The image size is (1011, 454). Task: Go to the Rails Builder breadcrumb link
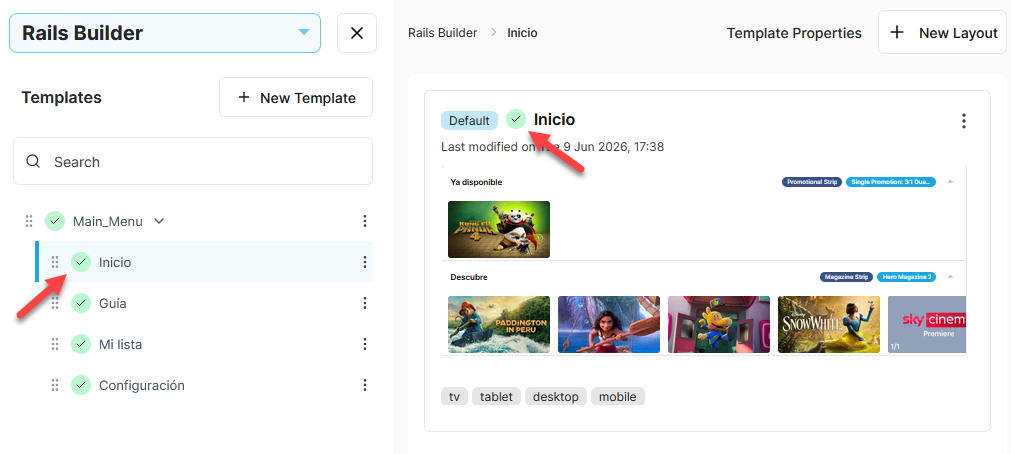[442, 32]
